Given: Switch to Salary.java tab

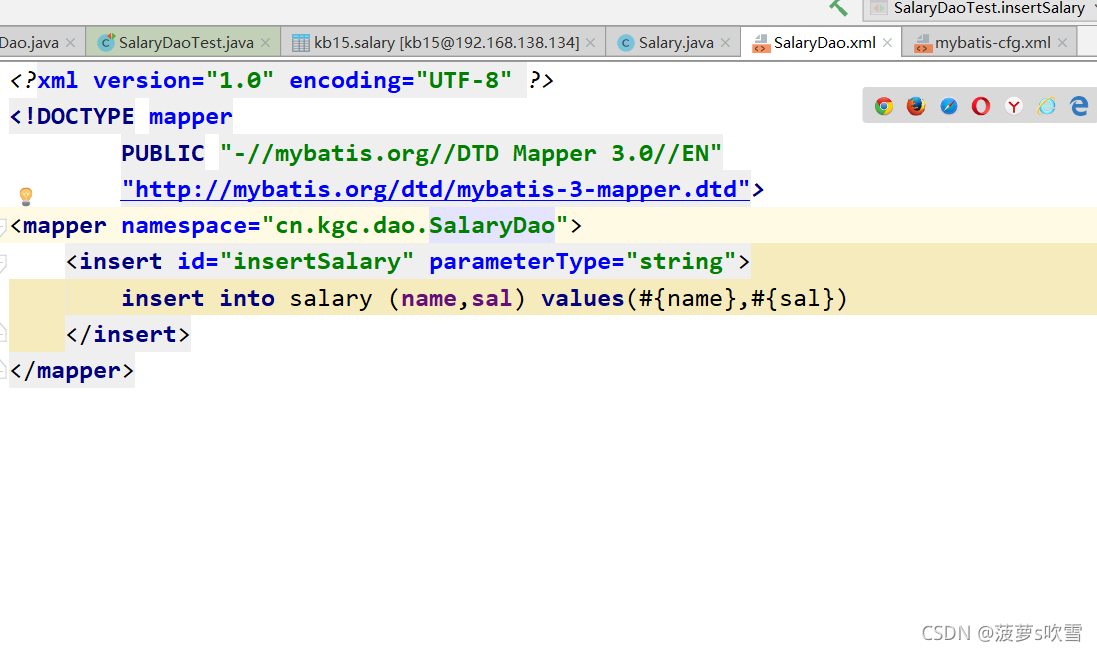Looking at the screenshot, I should point(675,43).
